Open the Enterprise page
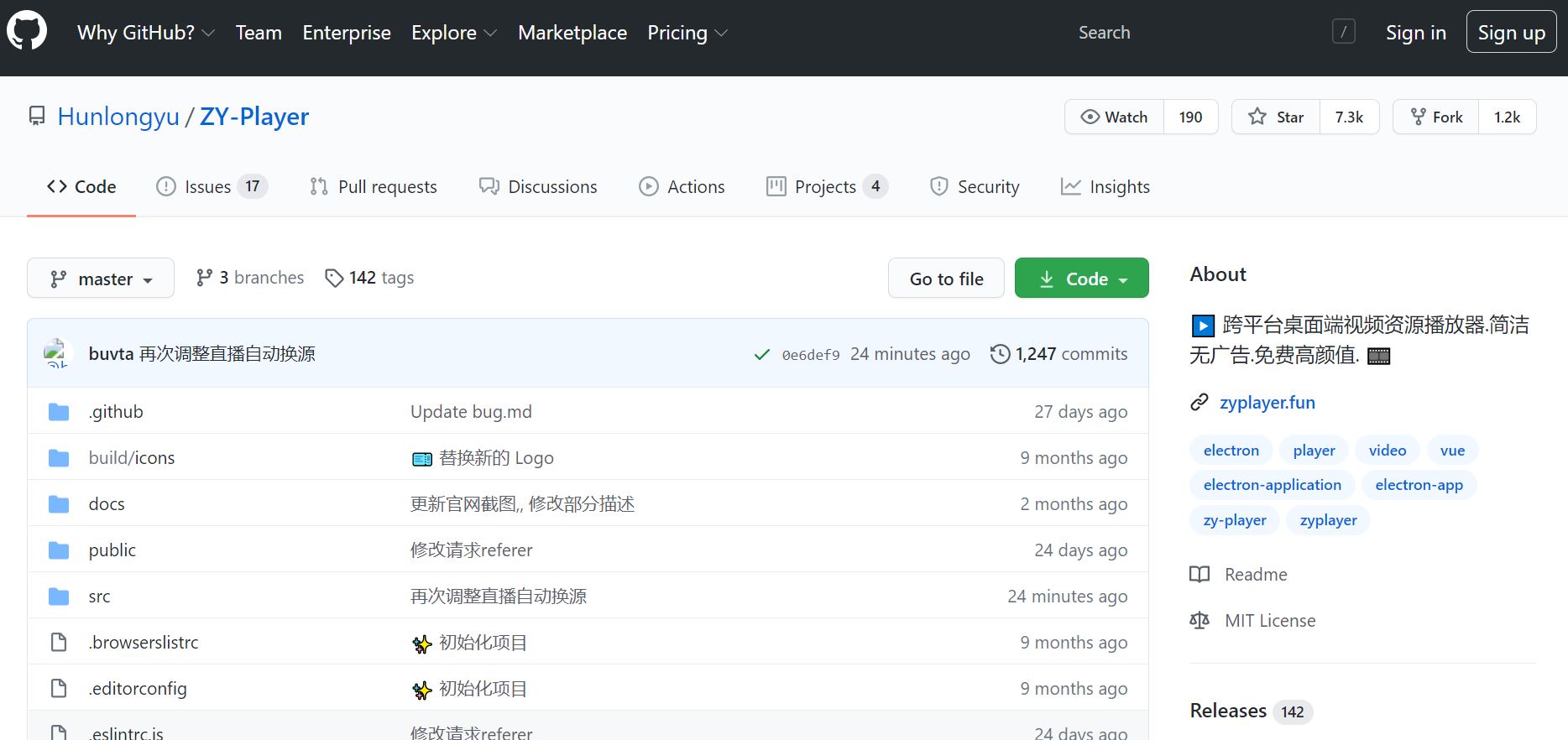Viewport: 1568px width, 740px height. pos(347,33)
